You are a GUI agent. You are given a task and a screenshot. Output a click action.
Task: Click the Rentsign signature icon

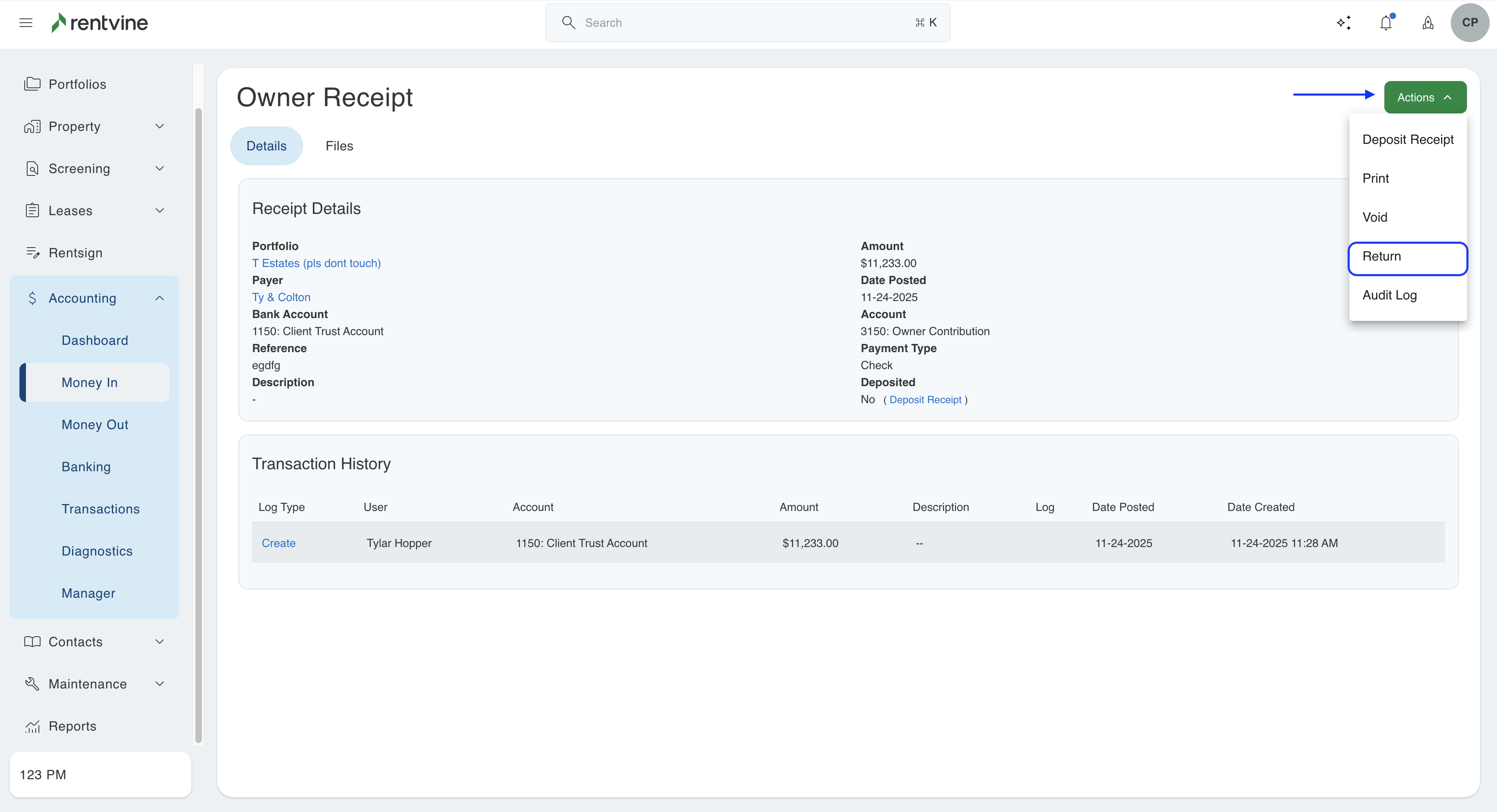pyautogui.click(x=32, y=253)
